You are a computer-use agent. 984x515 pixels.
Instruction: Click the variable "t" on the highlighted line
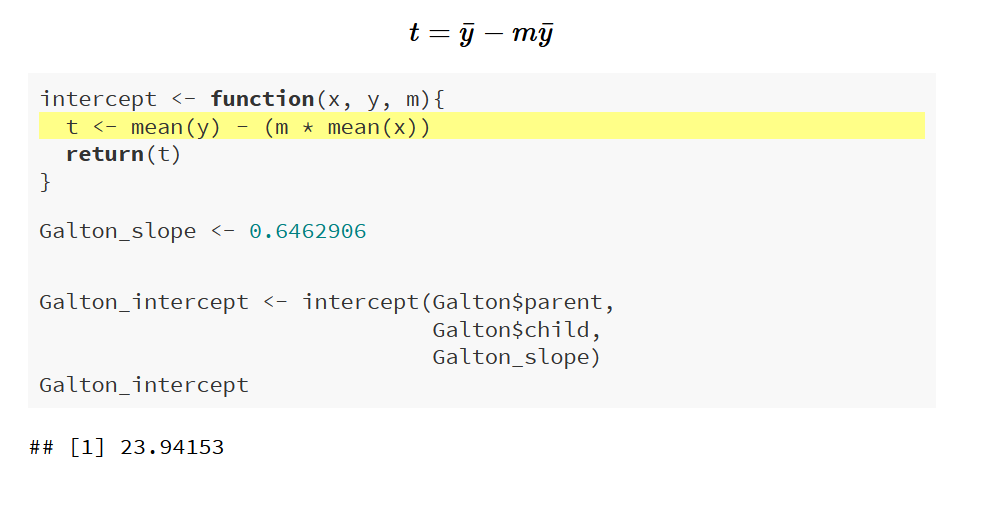tap(72, 127)
